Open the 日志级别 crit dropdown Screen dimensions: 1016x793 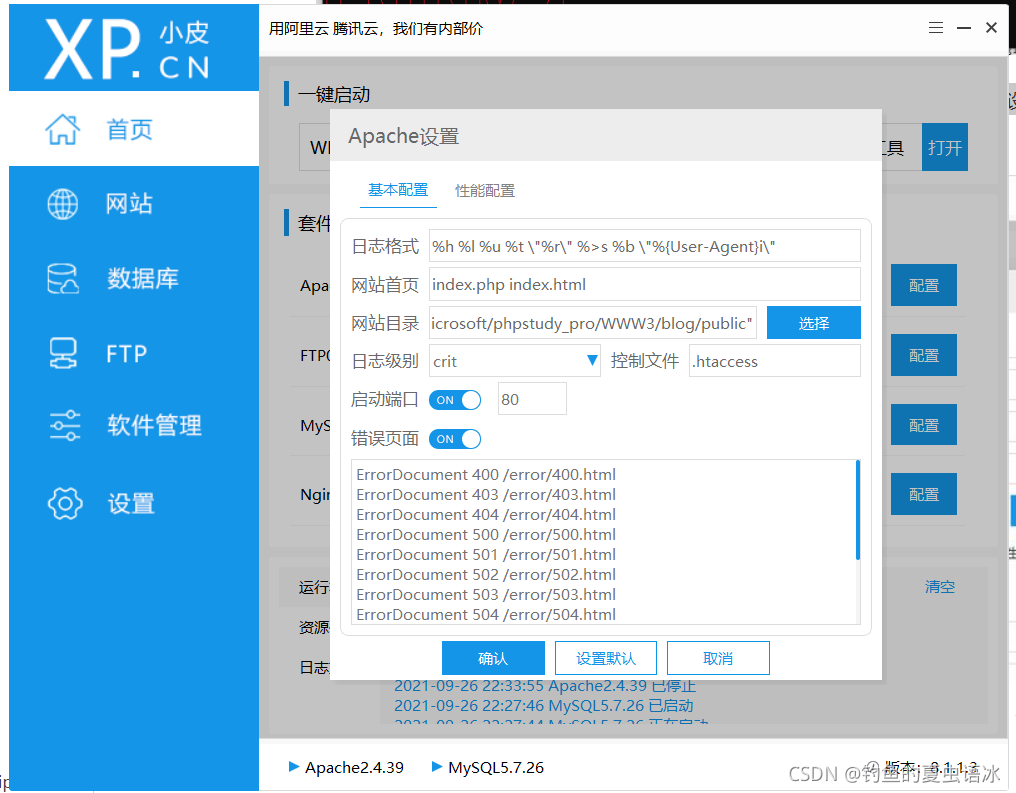516,361
